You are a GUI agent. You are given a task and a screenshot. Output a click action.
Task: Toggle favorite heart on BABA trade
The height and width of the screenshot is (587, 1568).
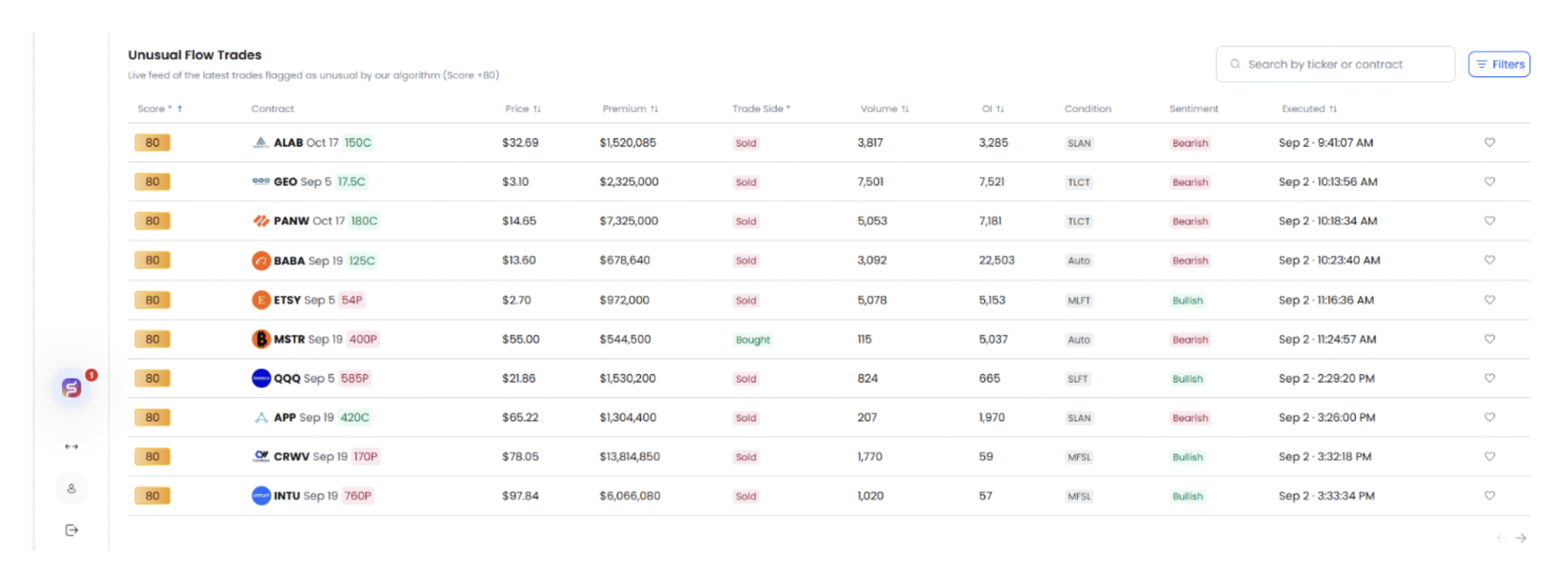1489,260
